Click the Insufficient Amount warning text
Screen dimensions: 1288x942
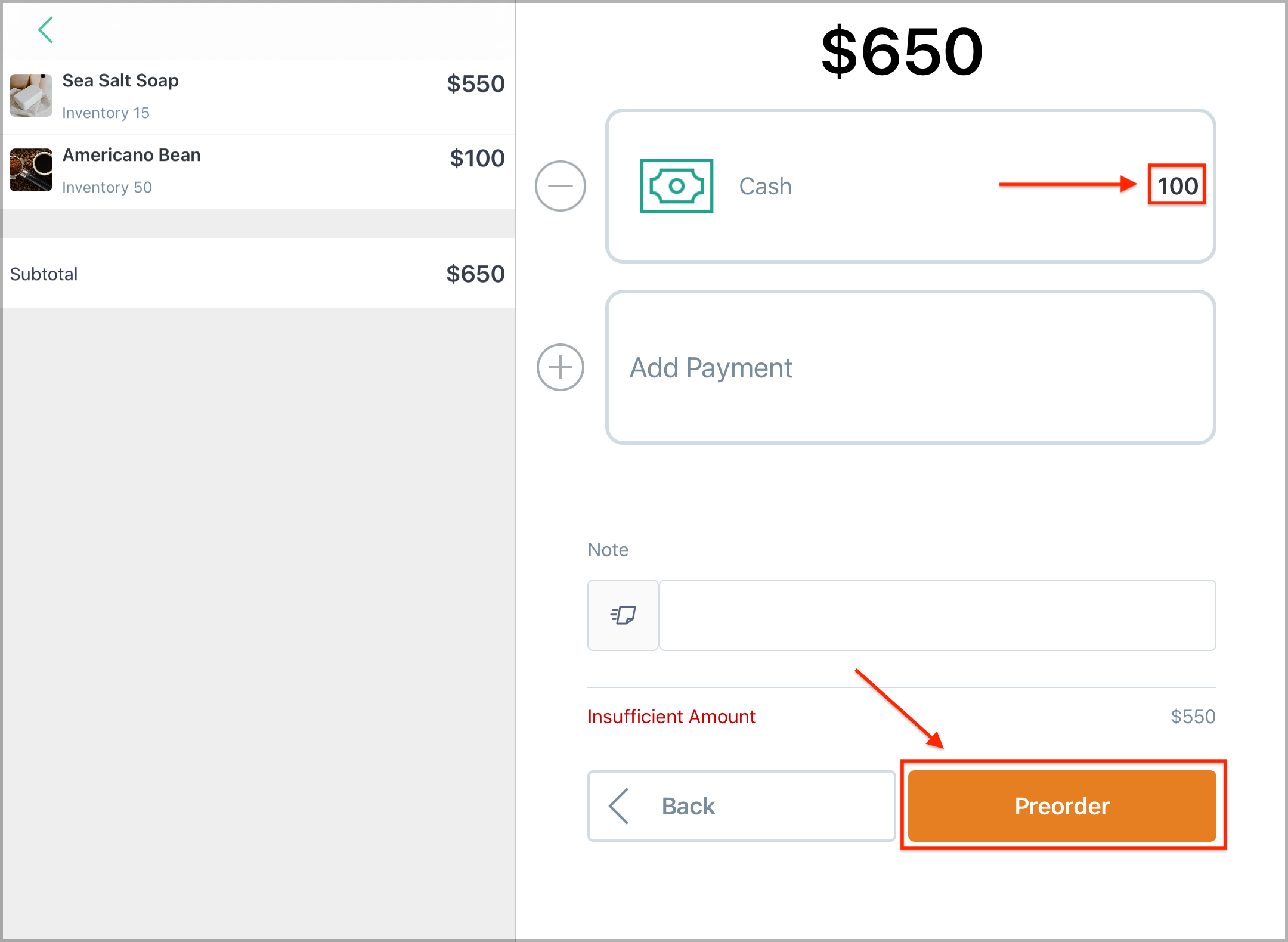671,716
